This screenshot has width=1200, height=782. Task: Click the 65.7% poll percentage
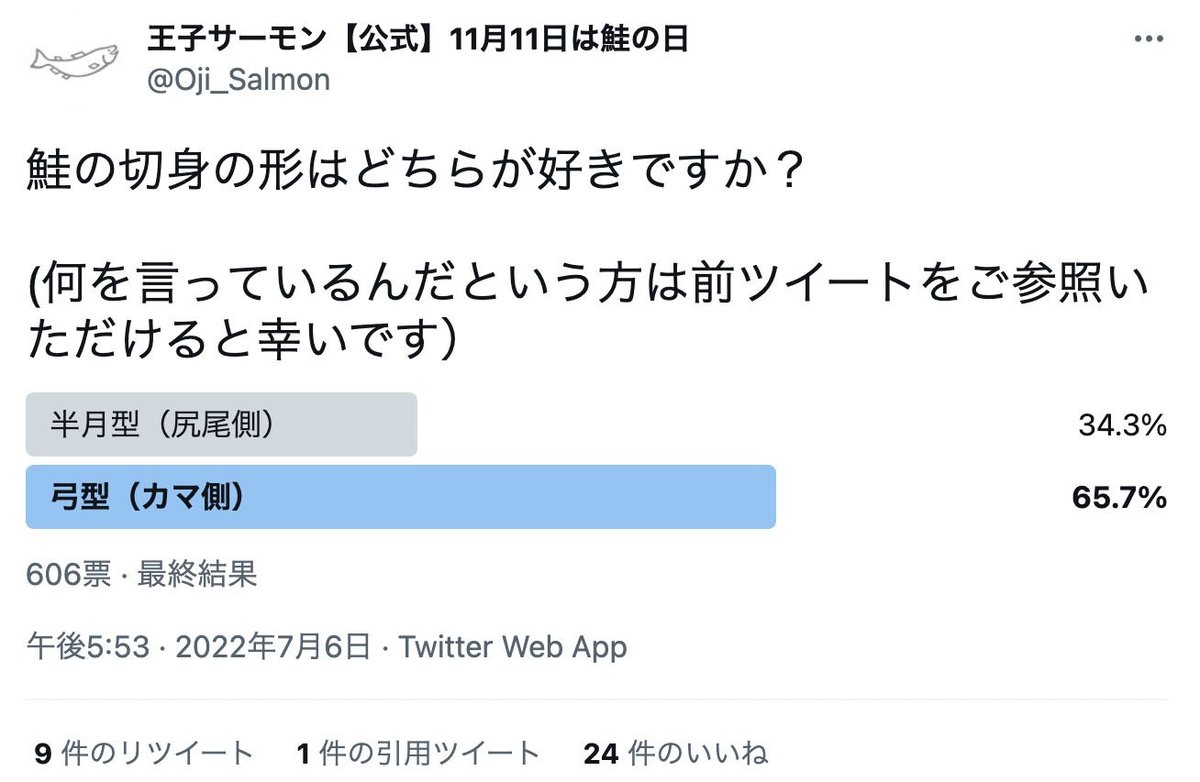[x=1119, y=498]
